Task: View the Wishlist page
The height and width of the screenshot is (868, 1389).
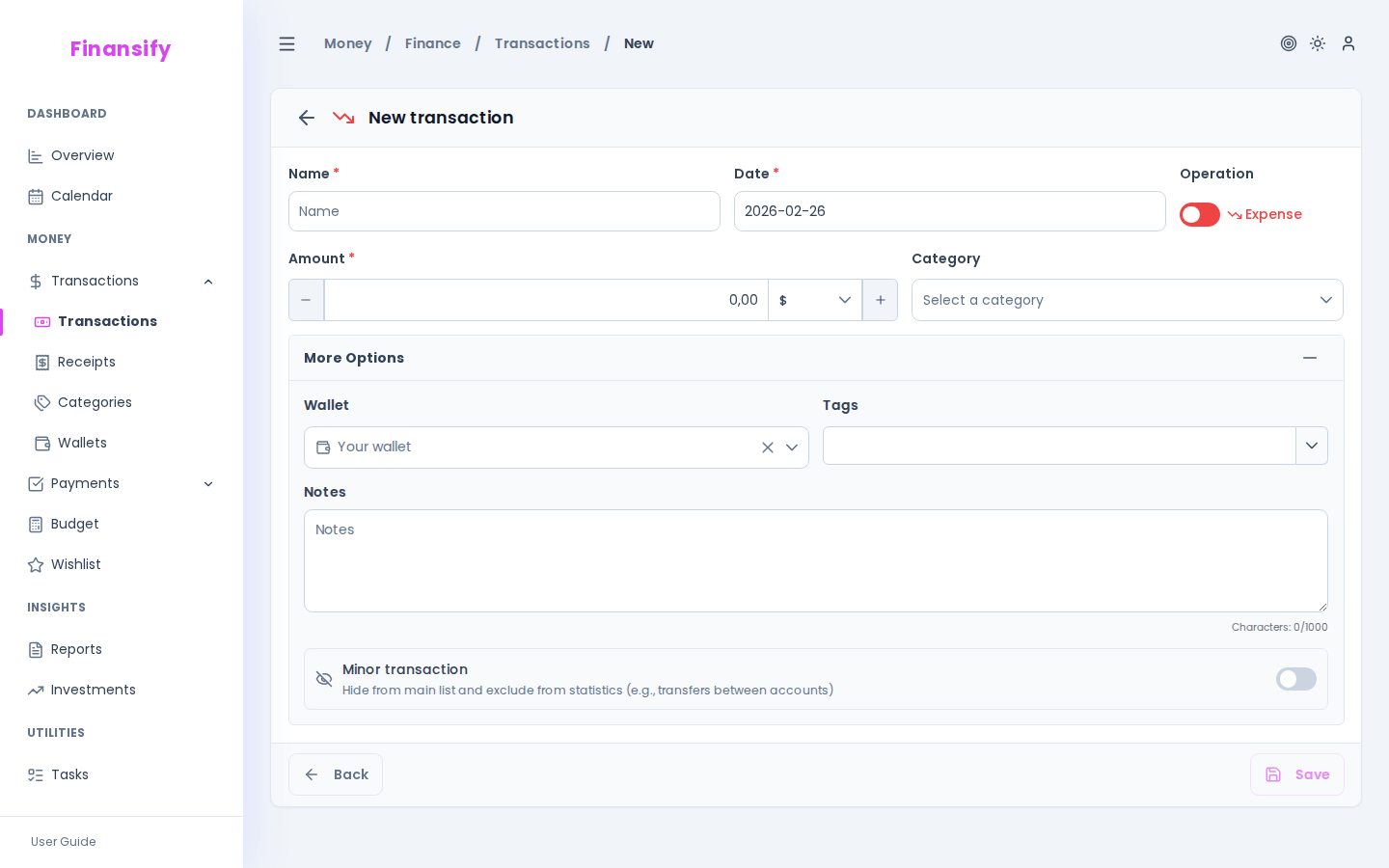Action: (75, 564)
